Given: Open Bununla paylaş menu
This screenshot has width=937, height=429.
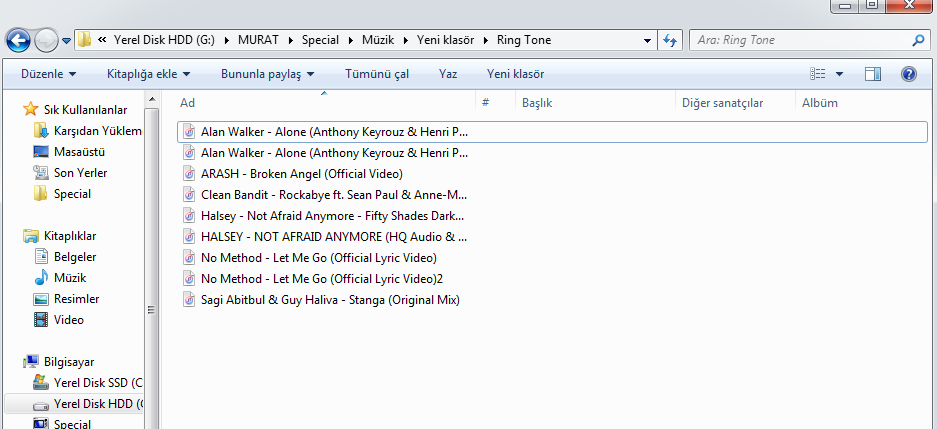Looking at the screenshot, I should [x=267, y=74].
